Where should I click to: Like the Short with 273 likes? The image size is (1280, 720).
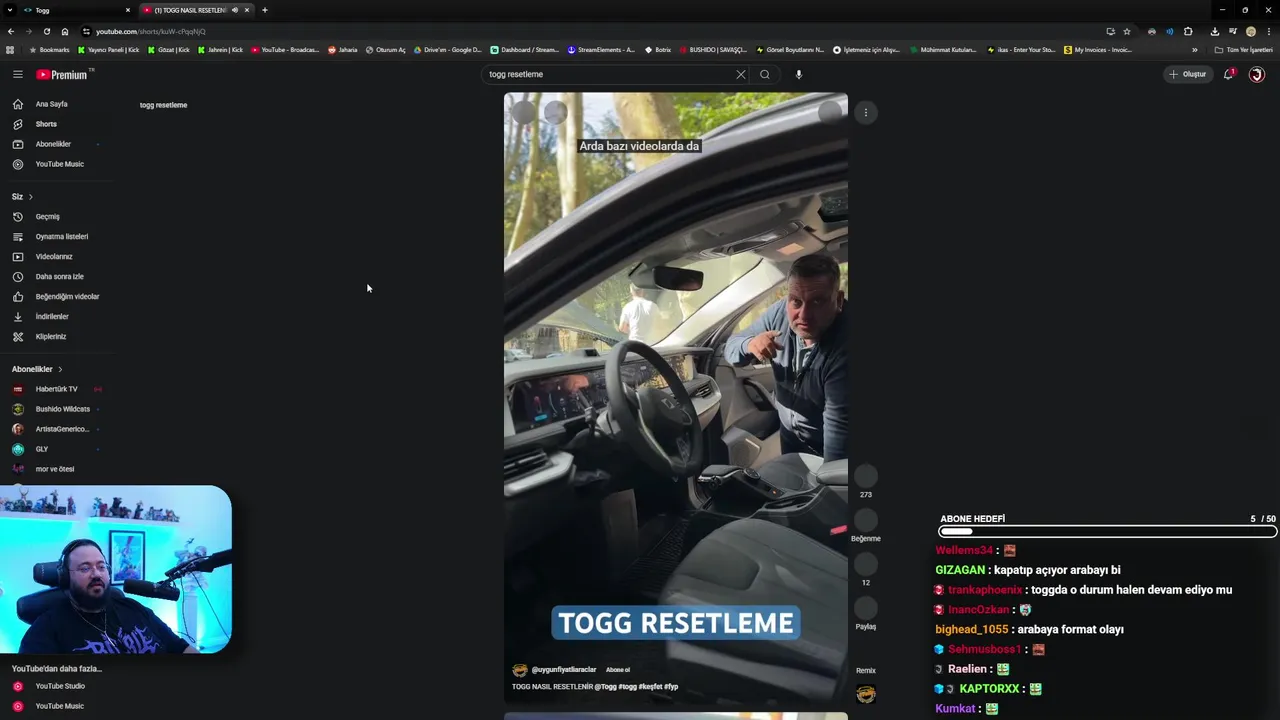pyautogui.click(x=866, y=476)
